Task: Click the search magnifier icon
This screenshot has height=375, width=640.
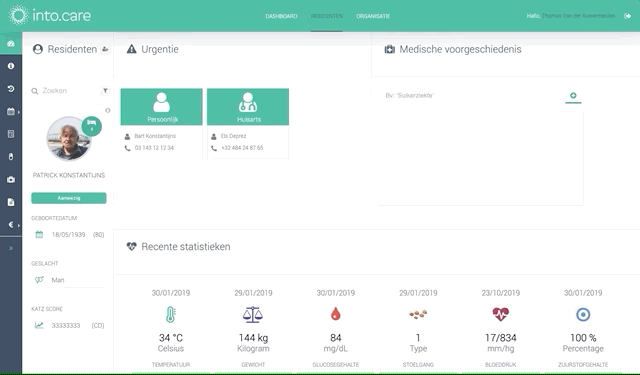Action: 35,91
